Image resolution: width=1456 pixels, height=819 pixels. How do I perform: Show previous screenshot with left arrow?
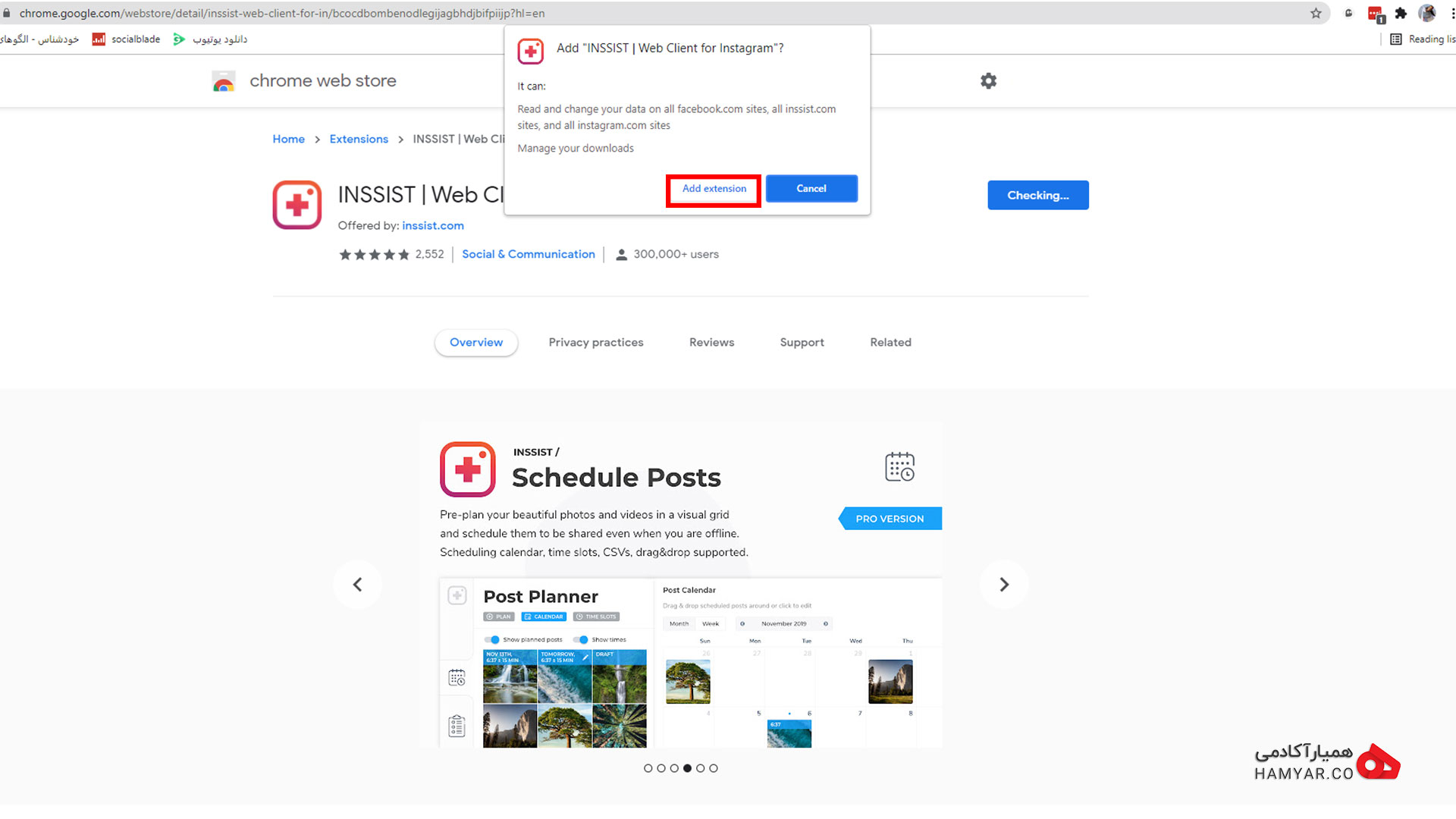[x=357, y=584]
